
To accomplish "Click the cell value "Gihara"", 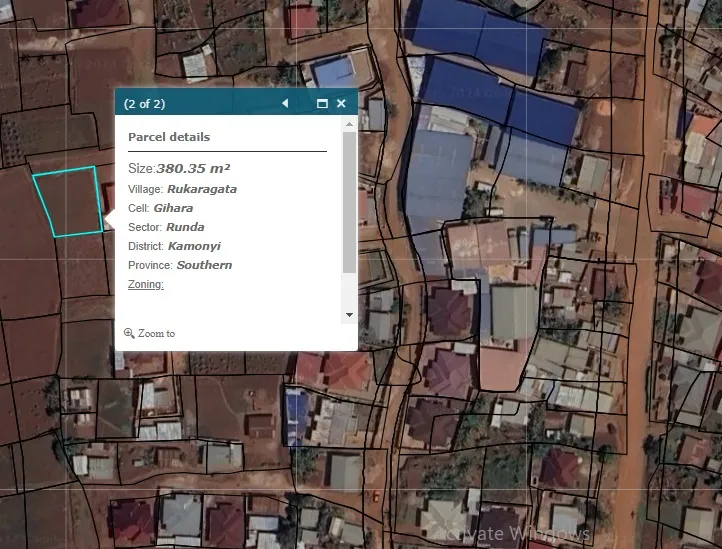I will click(173, 208).
